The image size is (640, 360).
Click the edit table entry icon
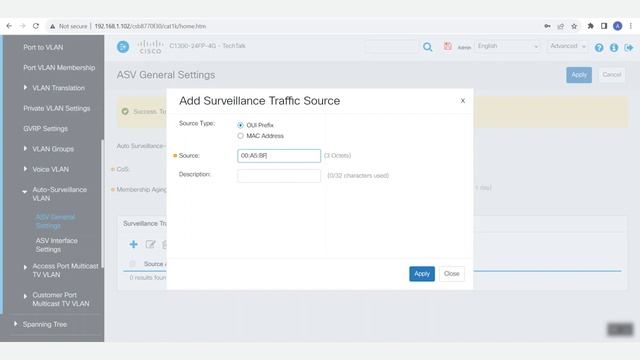coord(150,244)
